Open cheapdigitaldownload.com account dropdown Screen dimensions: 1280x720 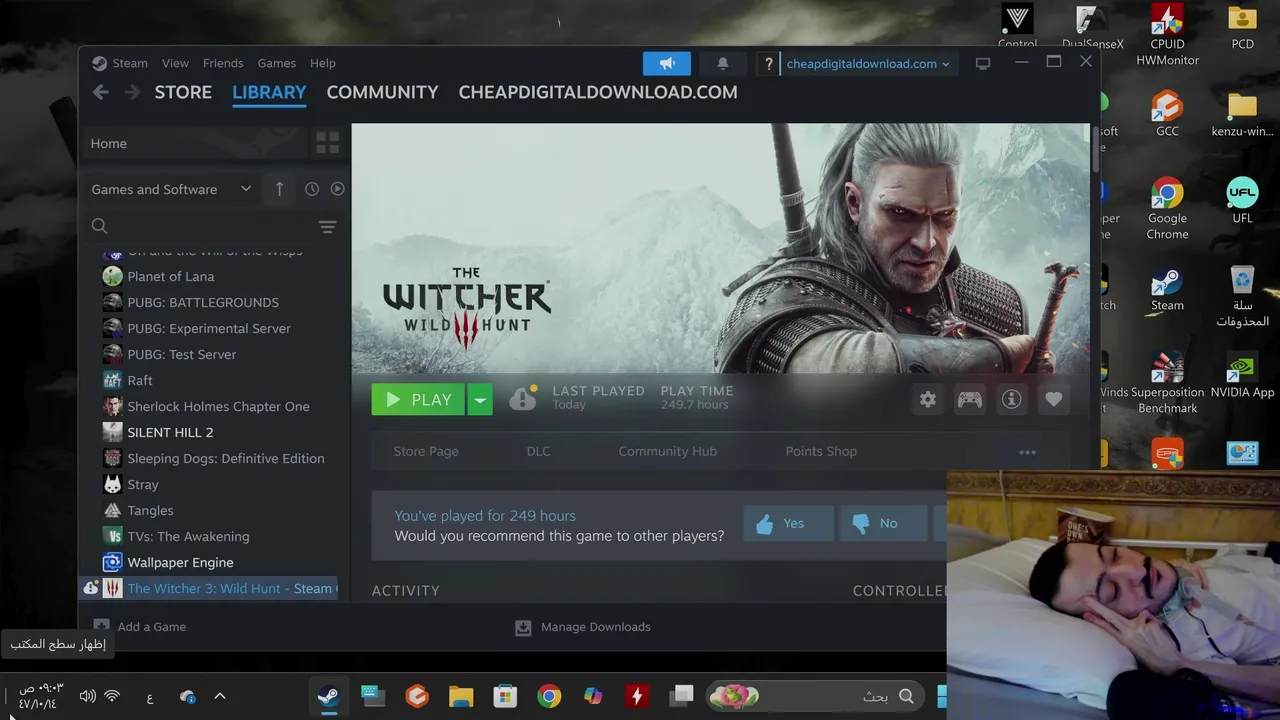[868, 64]
